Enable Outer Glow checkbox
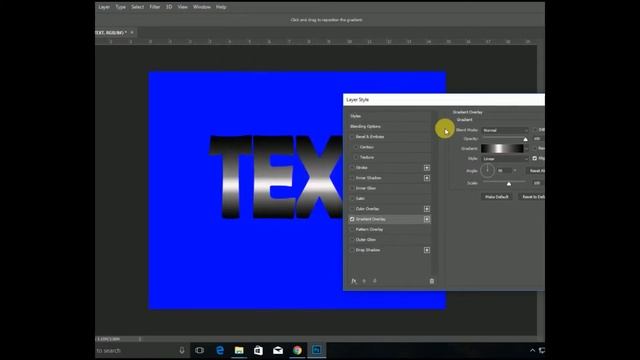This screenshot has height=360, width=640. click(x=352, y=240)
